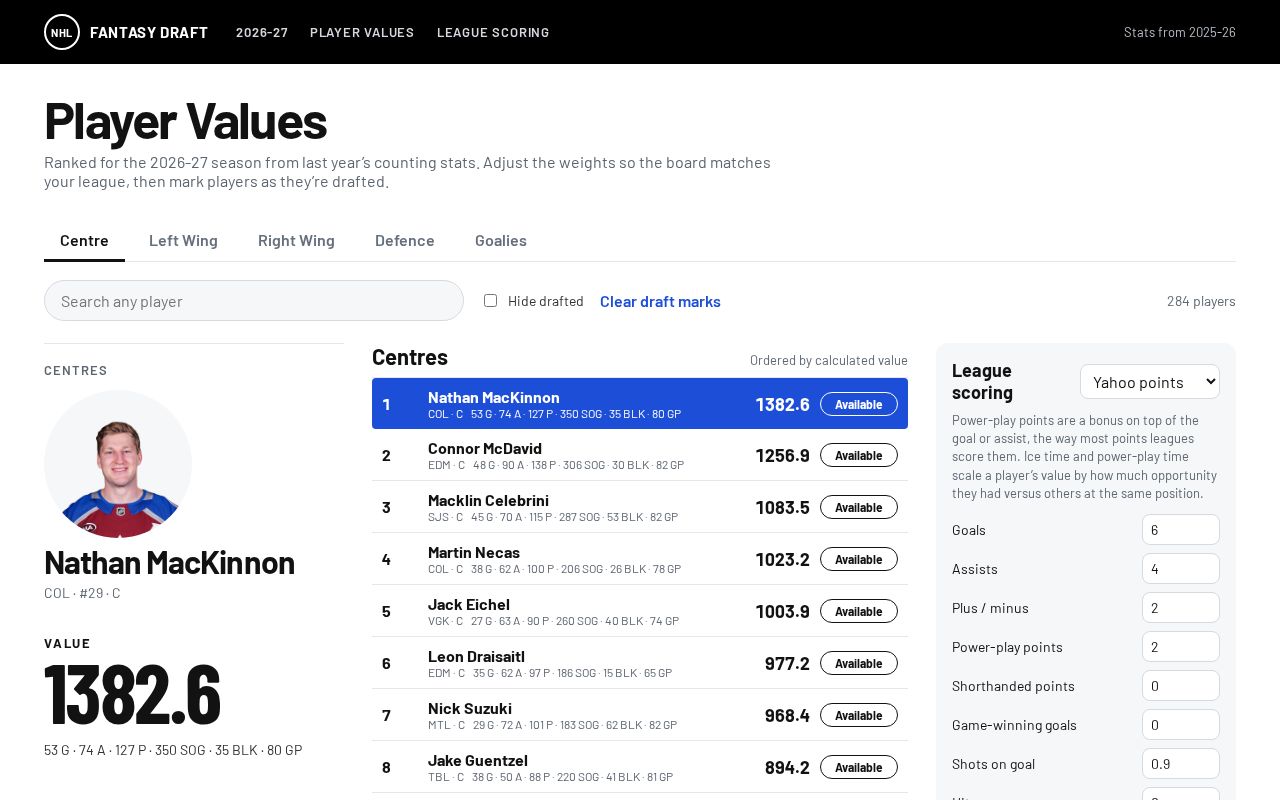The image size is (1280, 800).
Task: Select the Connor McDavid row
Action: (x=640, y=455)
